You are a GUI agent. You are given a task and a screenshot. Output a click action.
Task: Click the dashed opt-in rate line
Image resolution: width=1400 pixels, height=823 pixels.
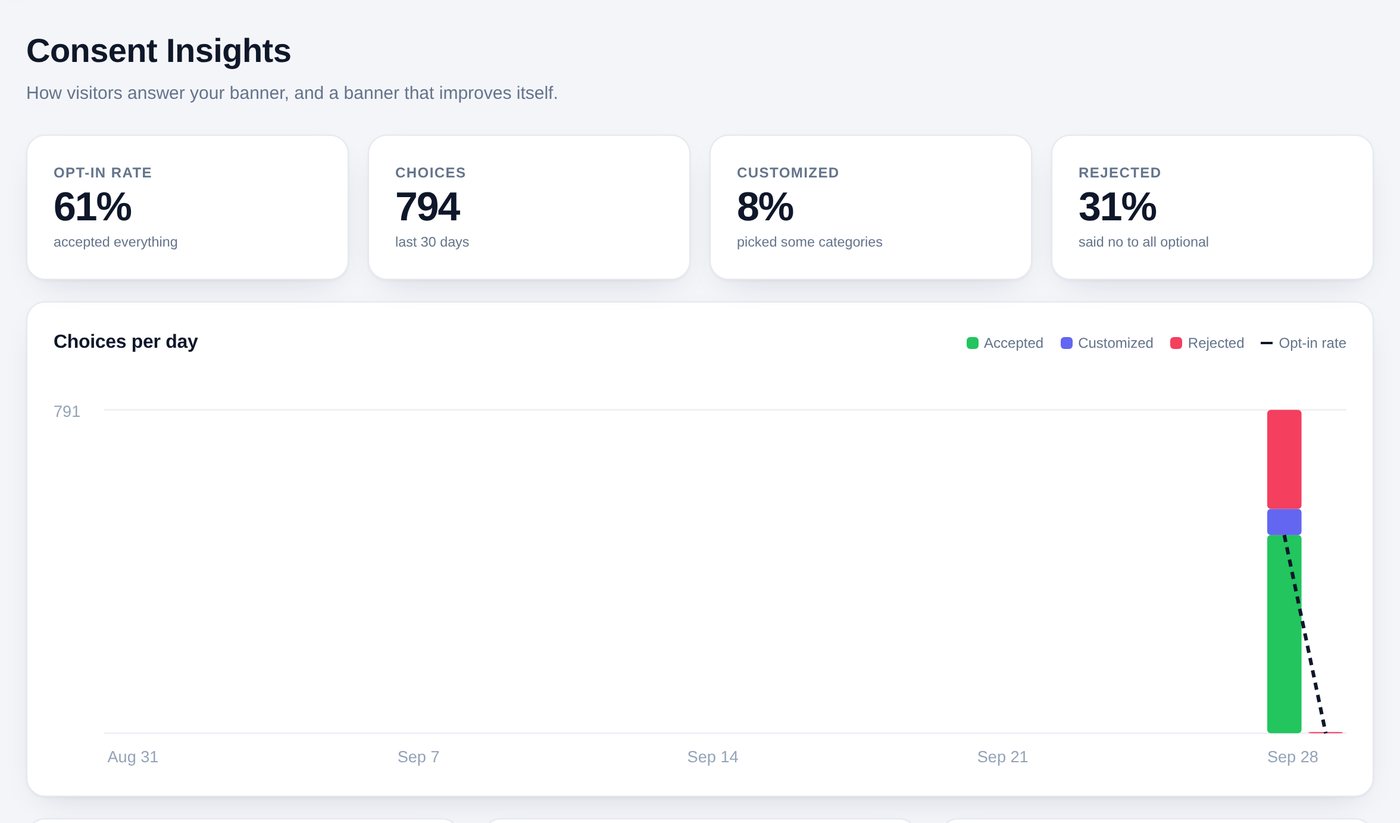1305,634
